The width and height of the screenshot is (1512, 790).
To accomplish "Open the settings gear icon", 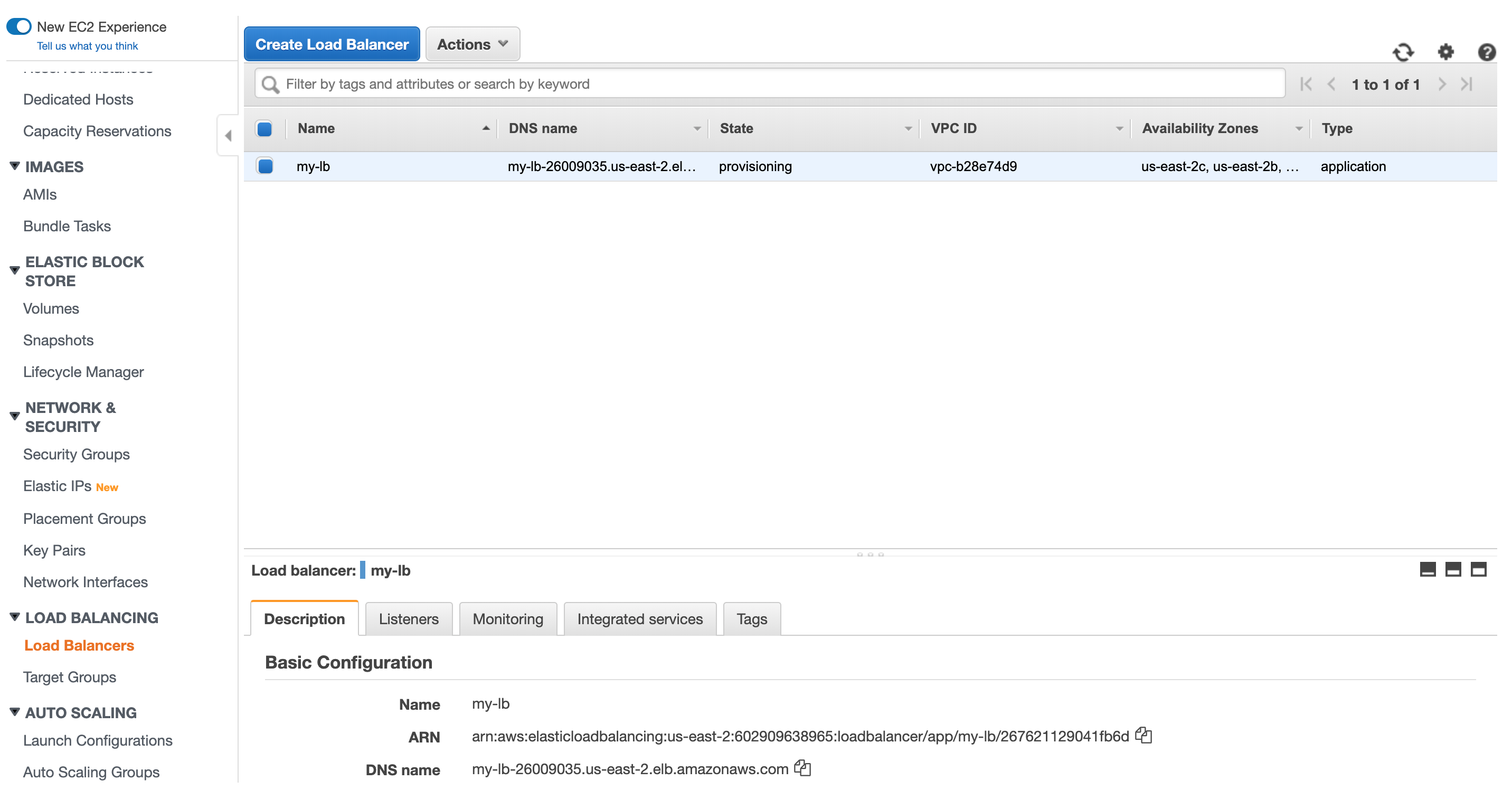I will click(x=1446, y=50).
